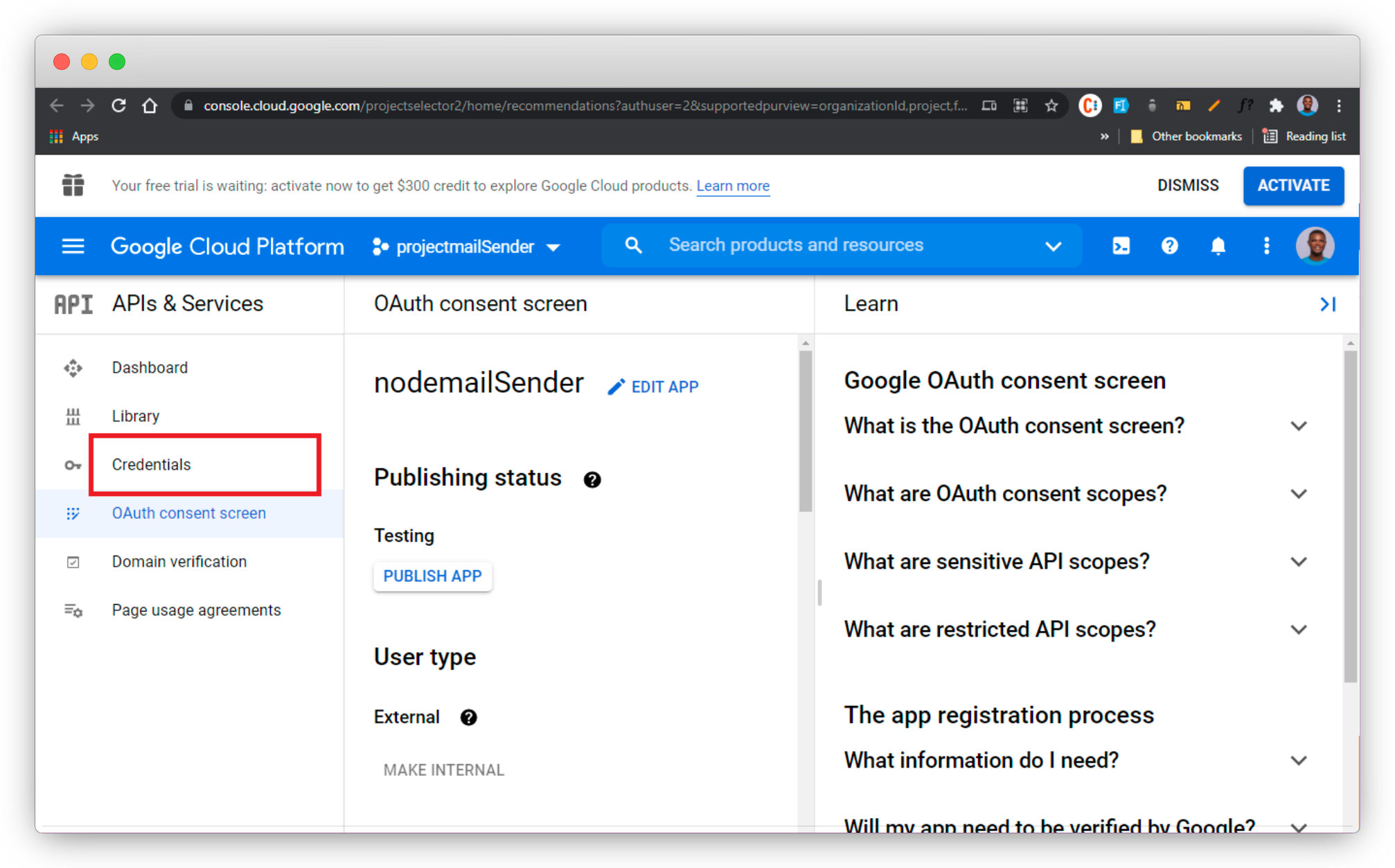View notifications bell icon
Screen dimensions: 1395x868
(x=1218, y=246)
